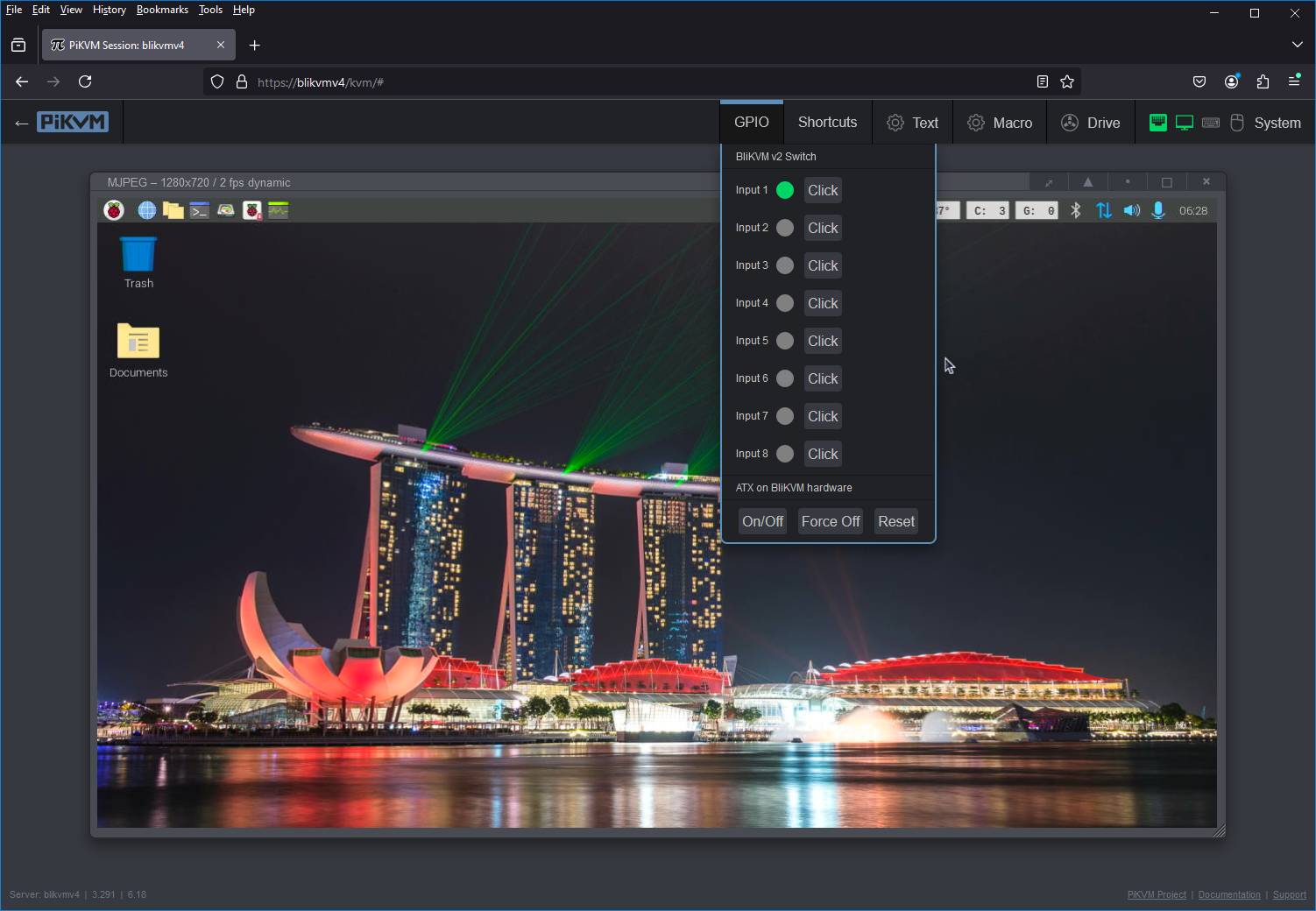Screen dimensions: 1316x911
Task: Open the file manager folders icon
Action: (173, 210)
